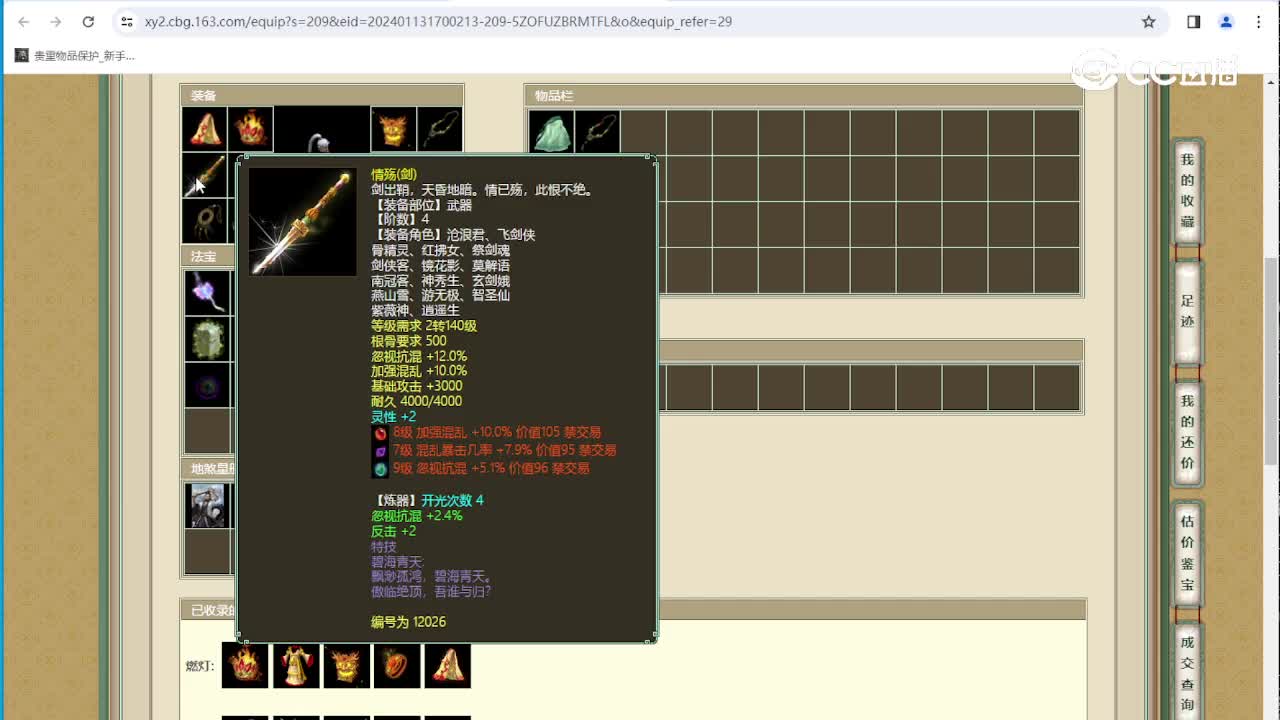Click the 基础攻击 +3000 line
The height and width of the screenshot is (720, 1280).
tap(417, 386)
